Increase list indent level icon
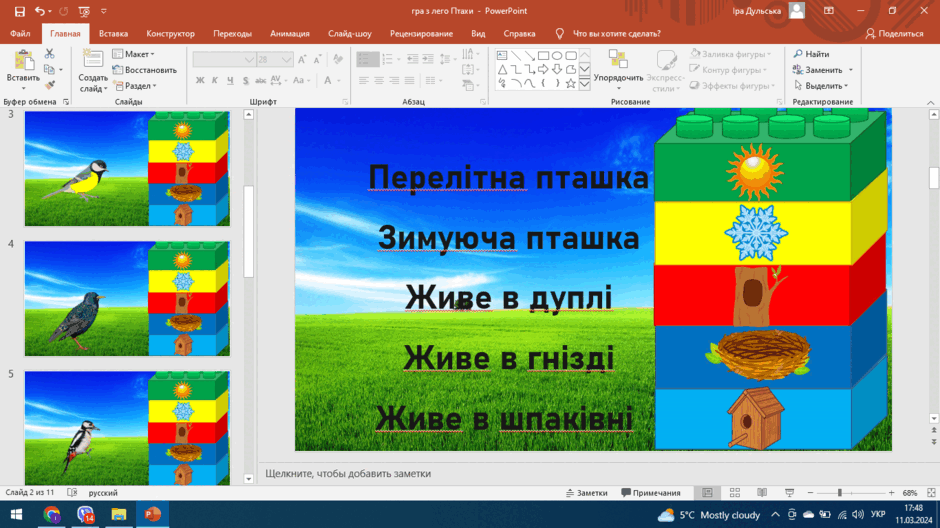The image size is (940, 528). pos(427,59)
